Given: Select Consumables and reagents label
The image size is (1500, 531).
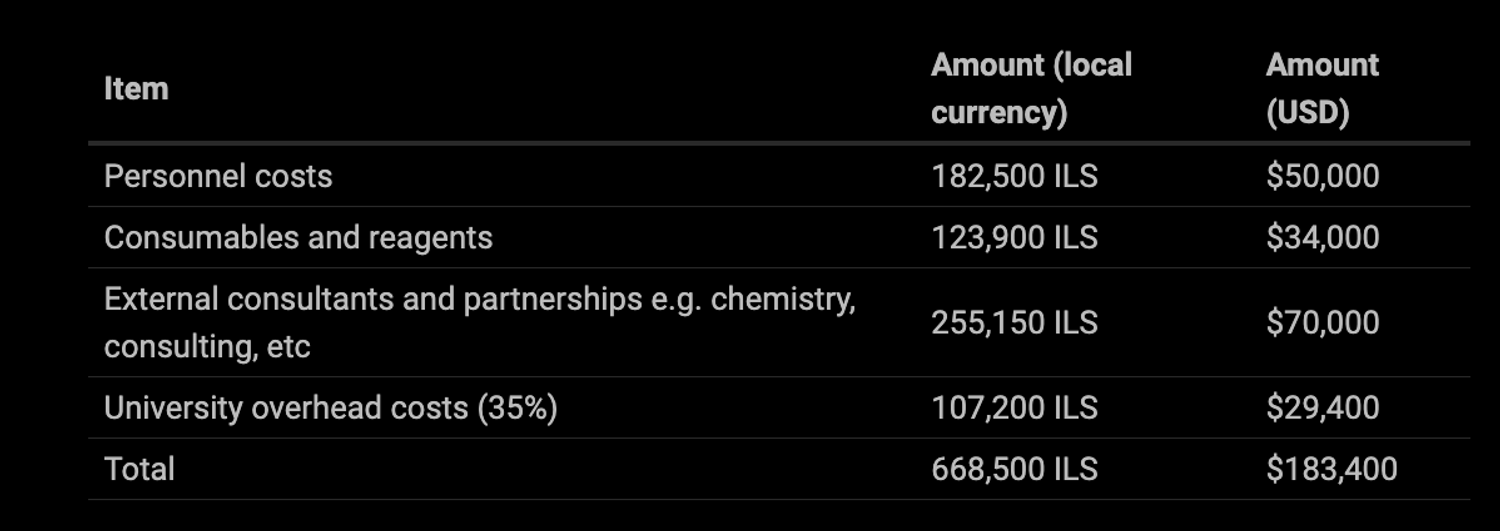Looking at the screenshot, I should (x=298, y=237).
